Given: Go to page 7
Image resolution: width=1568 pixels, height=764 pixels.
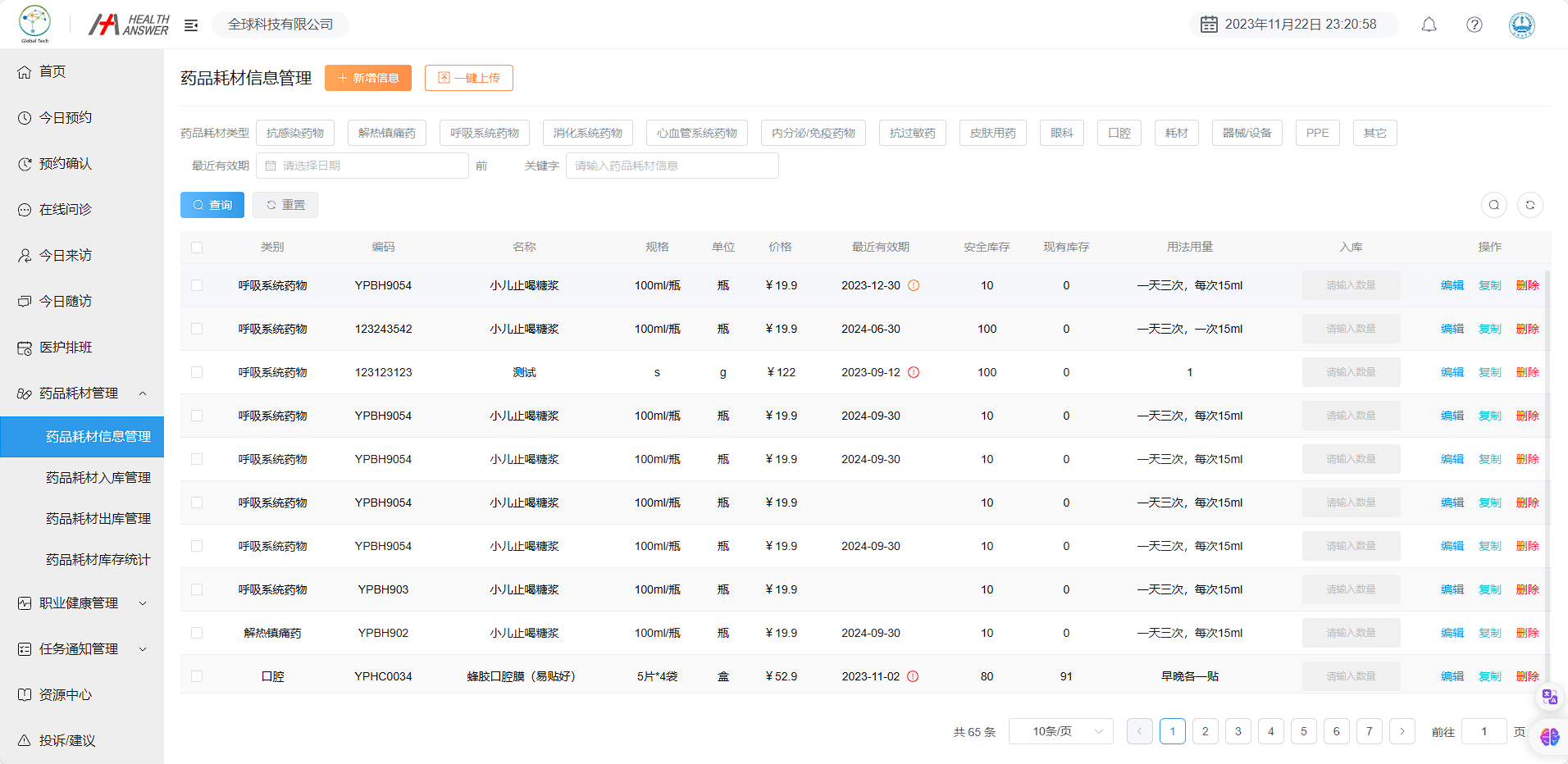Looking at the screenshot, I should click(1370, 731).
